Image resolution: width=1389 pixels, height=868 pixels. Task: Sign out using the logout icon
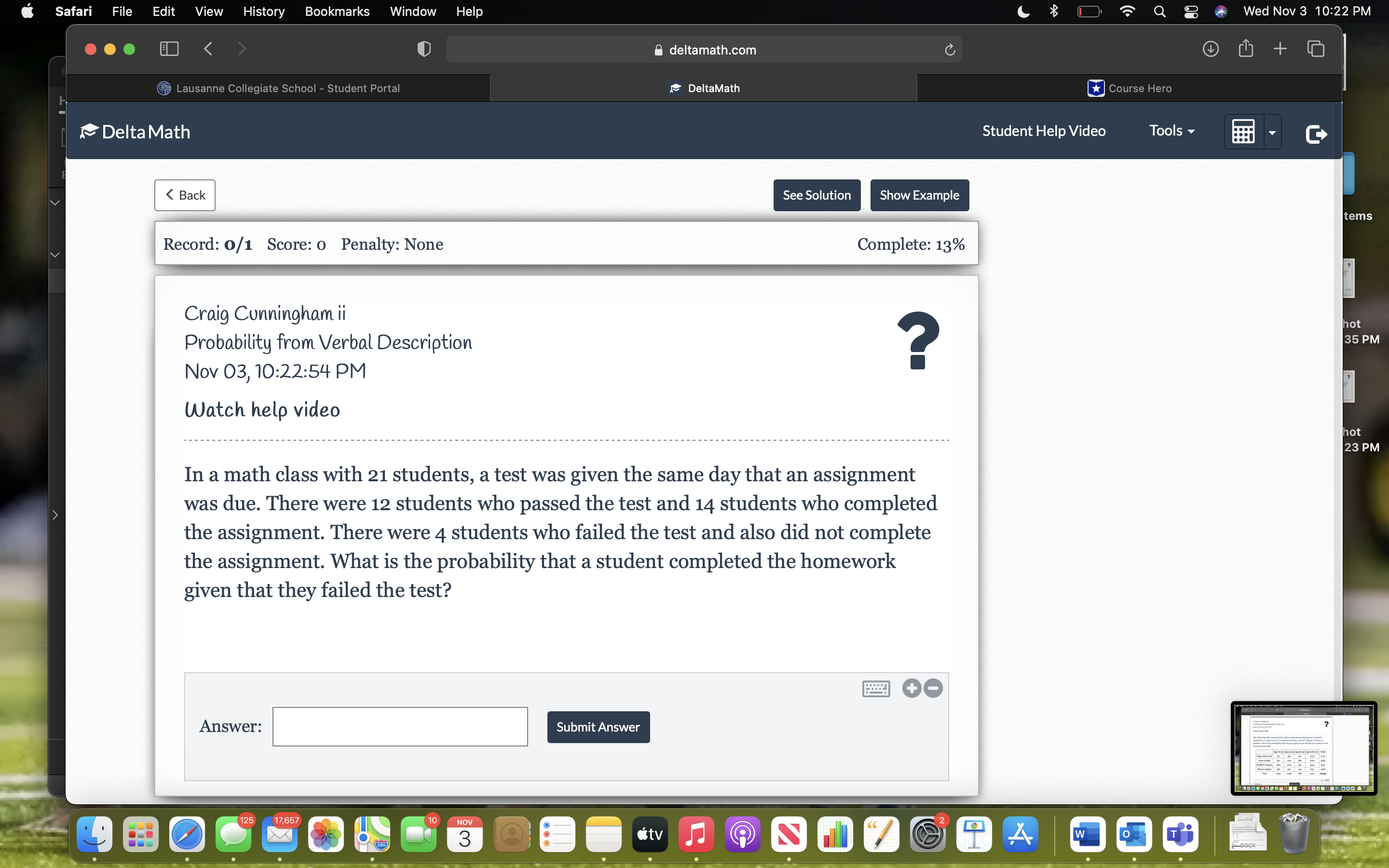1317,135
